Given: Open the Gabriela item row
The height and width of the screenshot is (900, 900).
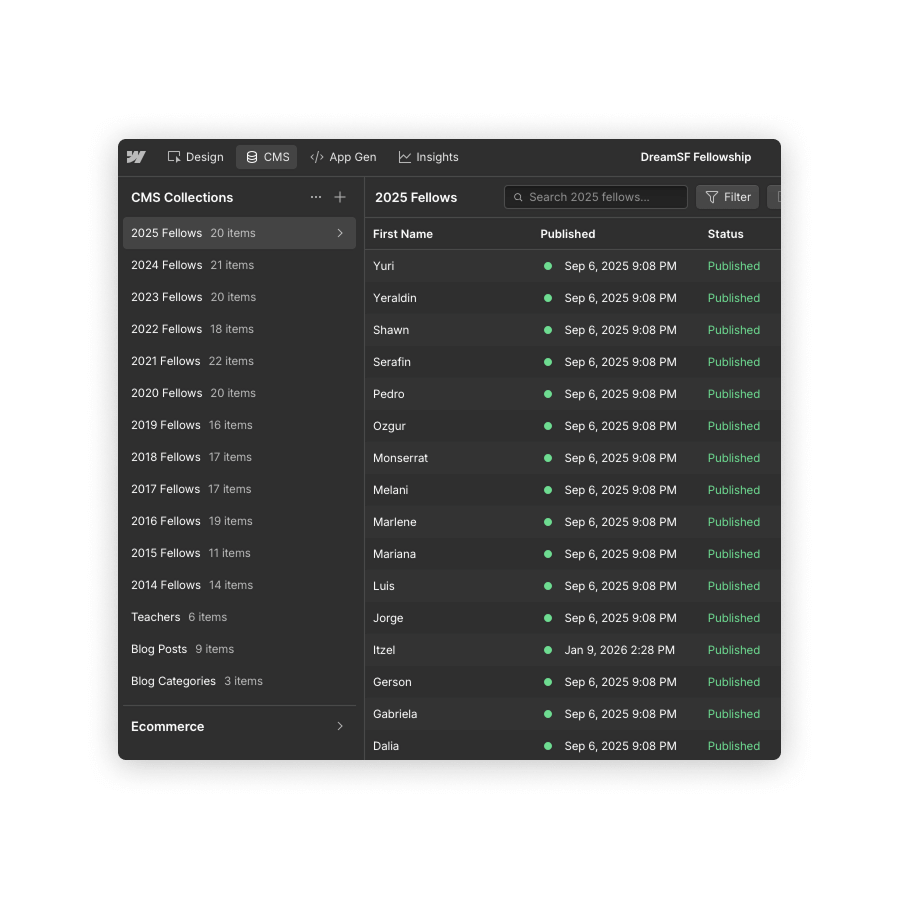Looking at the screenshot, I should (573, 714).
